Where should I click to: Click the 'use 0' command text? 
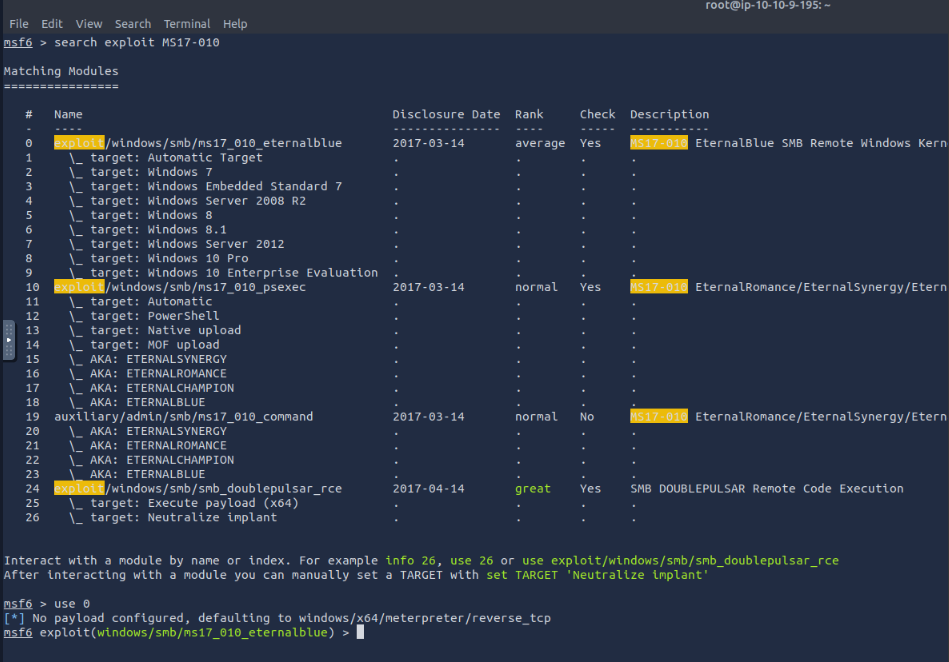(72, 604)
